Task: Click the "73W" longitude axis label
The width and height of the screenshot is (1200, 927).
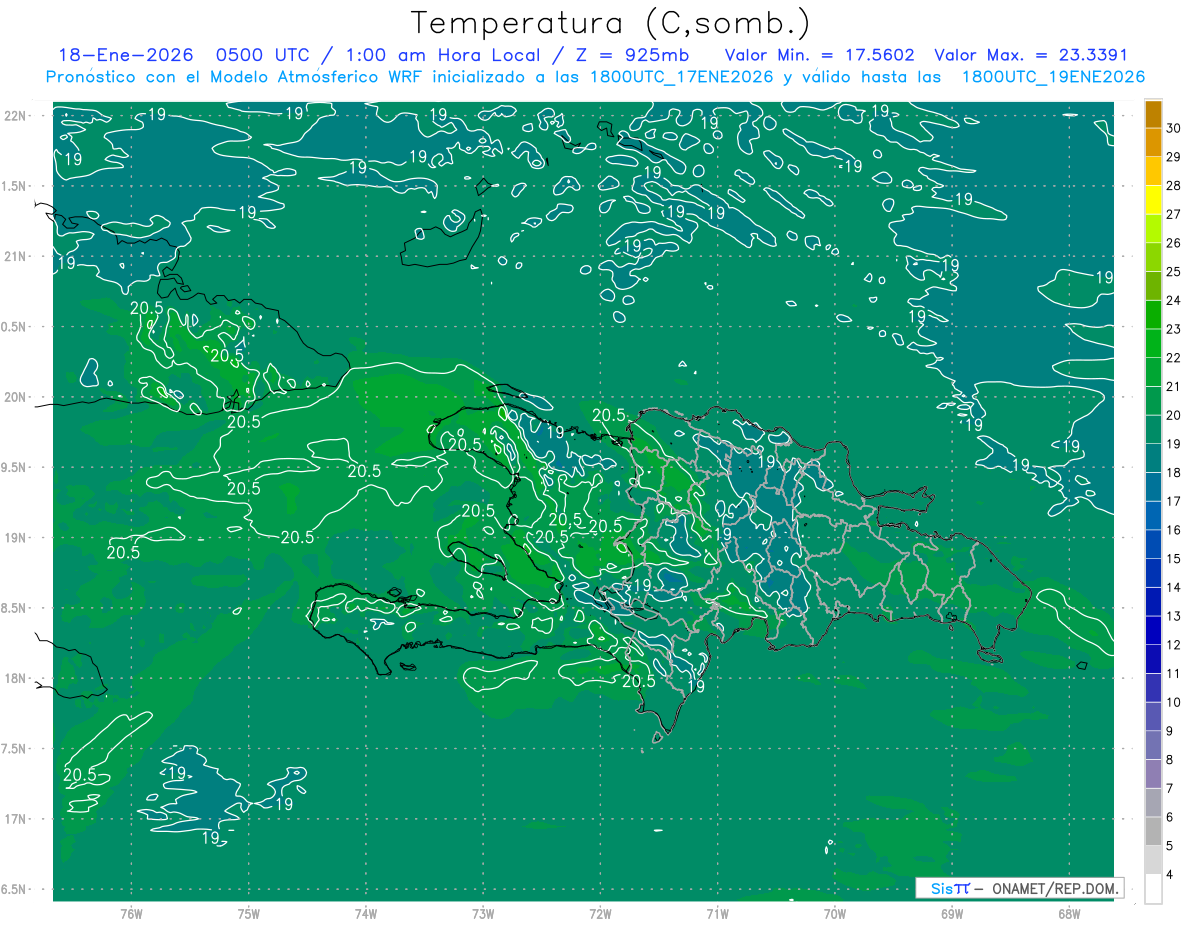Action: point(483,913)
